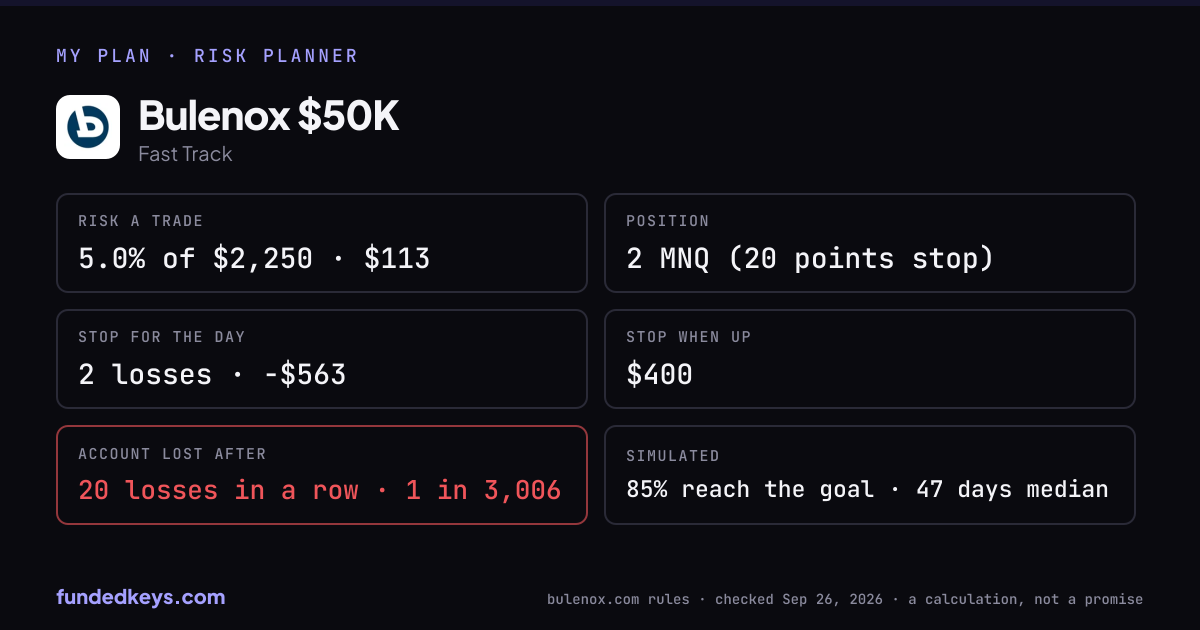Select the 20 losses in a row text

(x=218, y=490)
